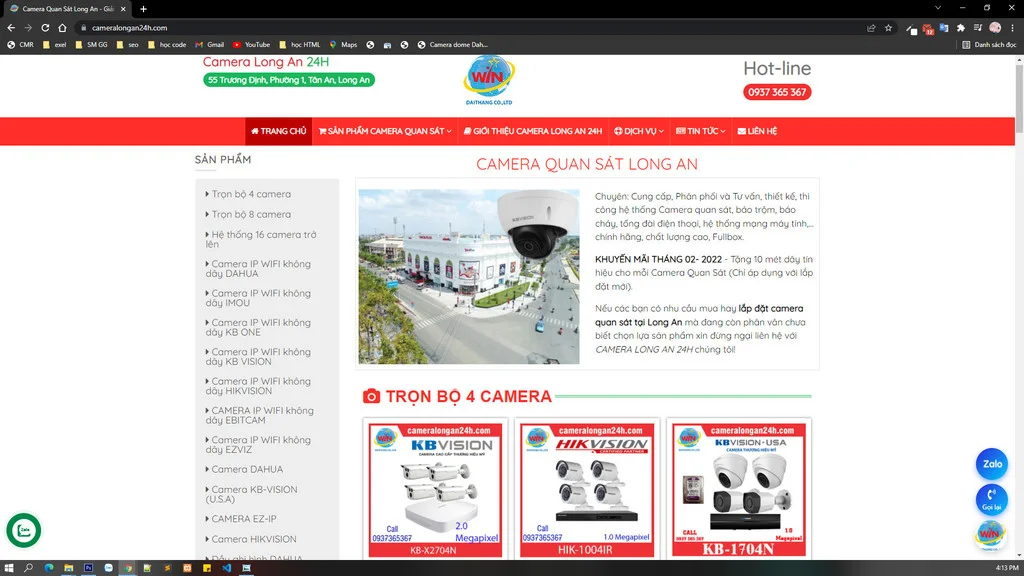Click the Camera Long An 24H site title
This screenshot has height=576, width=1024.
click(x=266, y=62)
